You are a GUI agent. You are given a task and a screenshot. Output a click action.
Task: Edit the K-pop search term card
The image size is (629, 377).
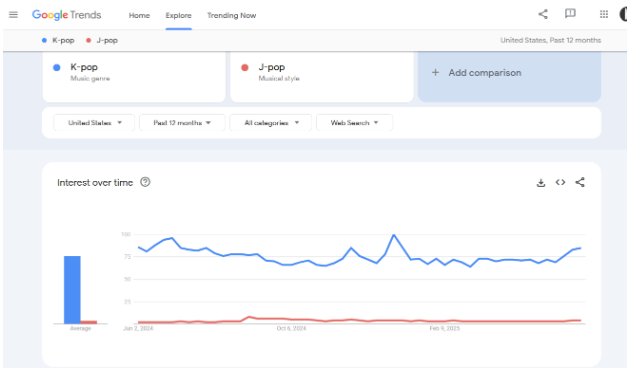134,77
